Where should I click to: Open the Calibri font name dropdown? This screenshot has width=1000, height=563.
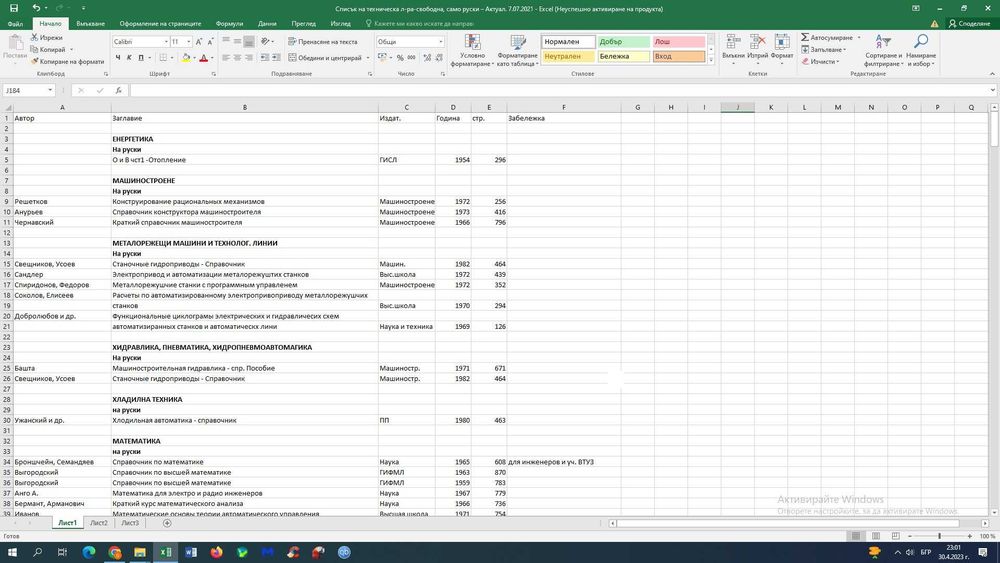pyautogui.click(x=166, y=41)
